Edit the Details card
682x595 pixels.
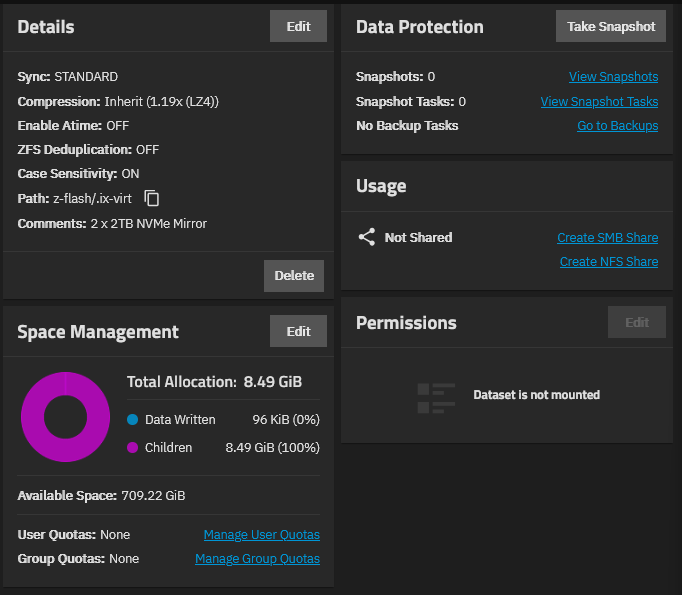point(298,26)
